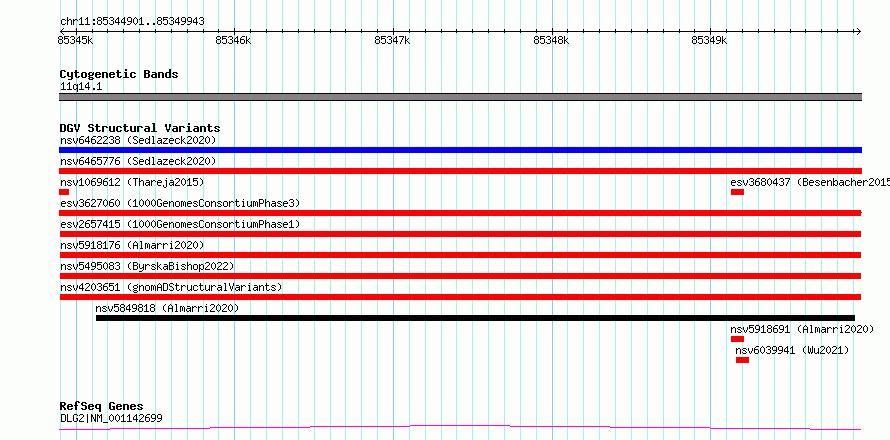Image resolution: width=890 pixels, height=440 pixels.
Task: Open the DLG2|NM_001142699 gene label
Action: tap(111, 418)
